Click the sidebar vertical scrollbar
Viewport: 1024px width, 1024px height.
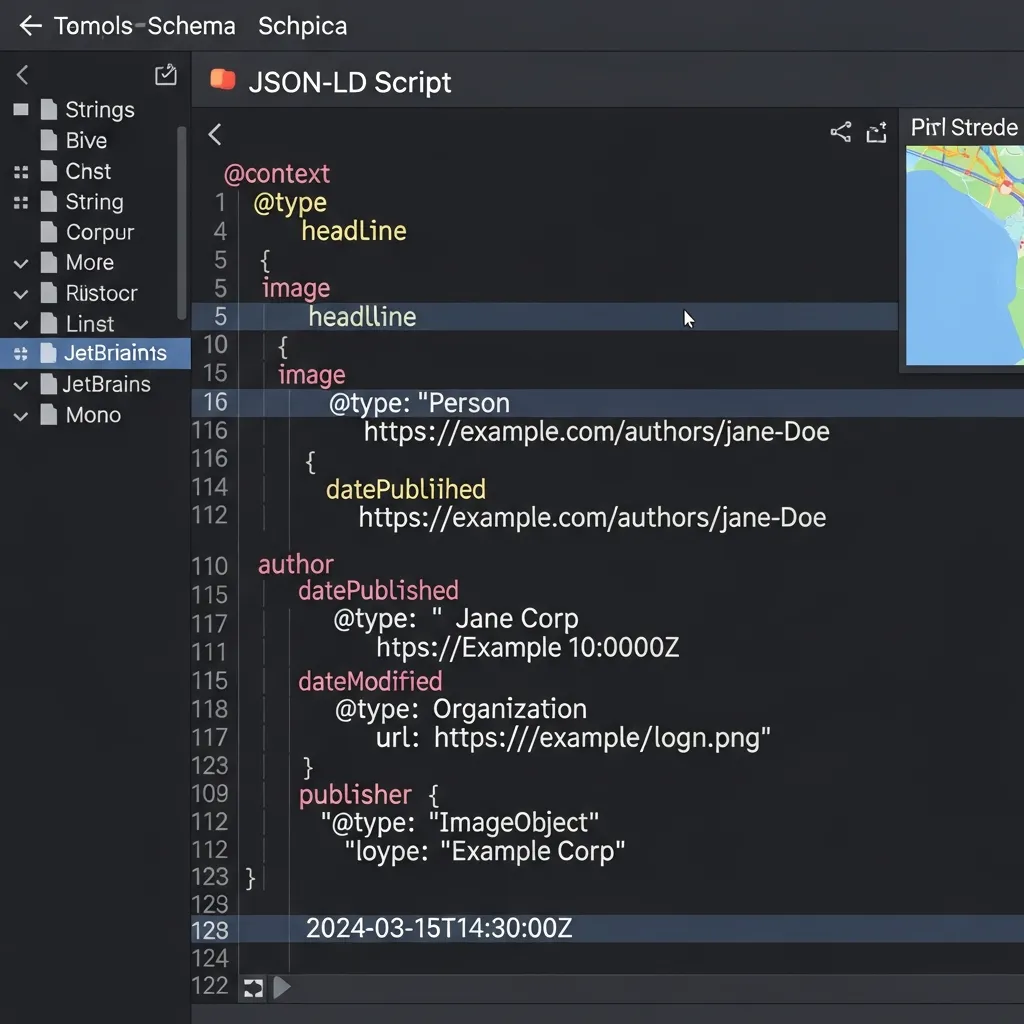coord(182,220)
